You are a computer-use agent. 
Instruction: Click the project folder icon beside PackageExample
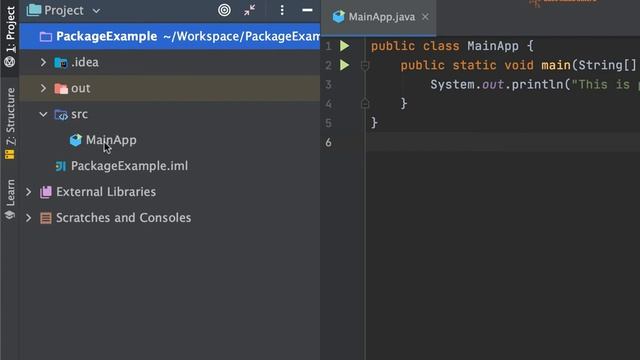coord(46,37)
